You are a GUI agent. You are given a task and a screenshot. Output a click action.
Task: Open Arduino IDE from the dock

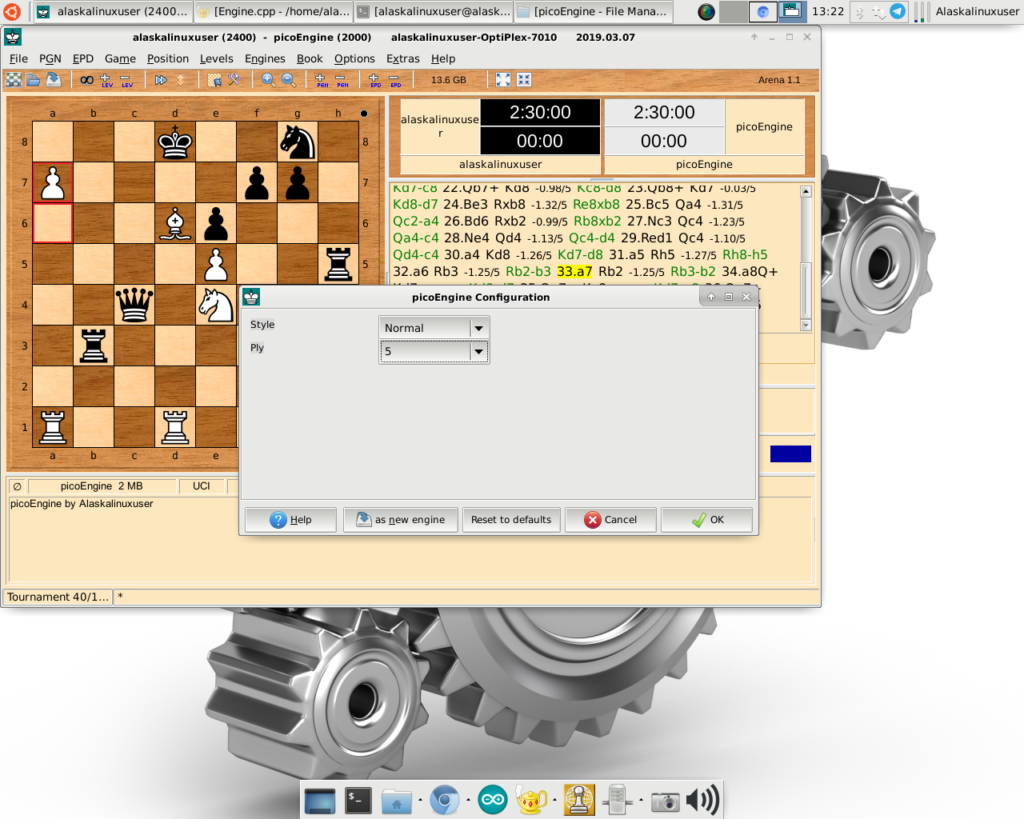tap(492, 800)
